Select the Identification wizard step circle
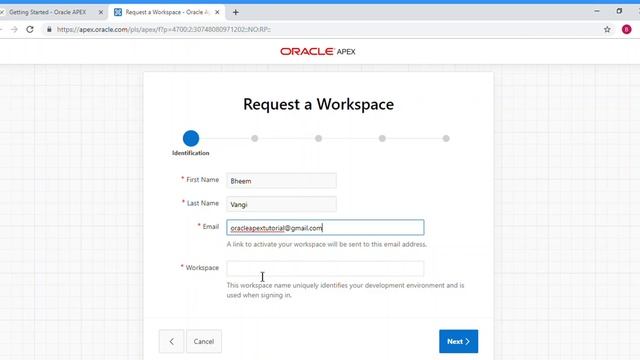This screenshot has height=360, width=640. click(x=191, y=138)
